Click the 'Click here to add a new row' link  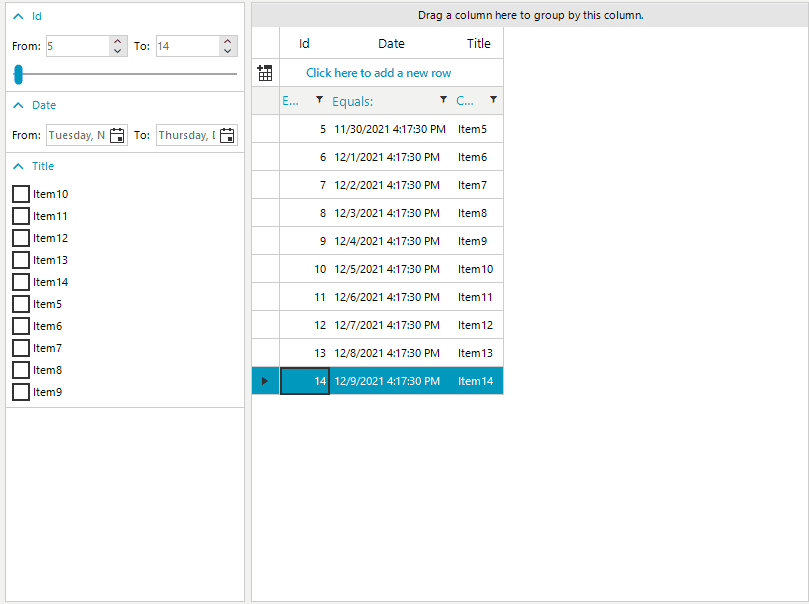(378, 72)
